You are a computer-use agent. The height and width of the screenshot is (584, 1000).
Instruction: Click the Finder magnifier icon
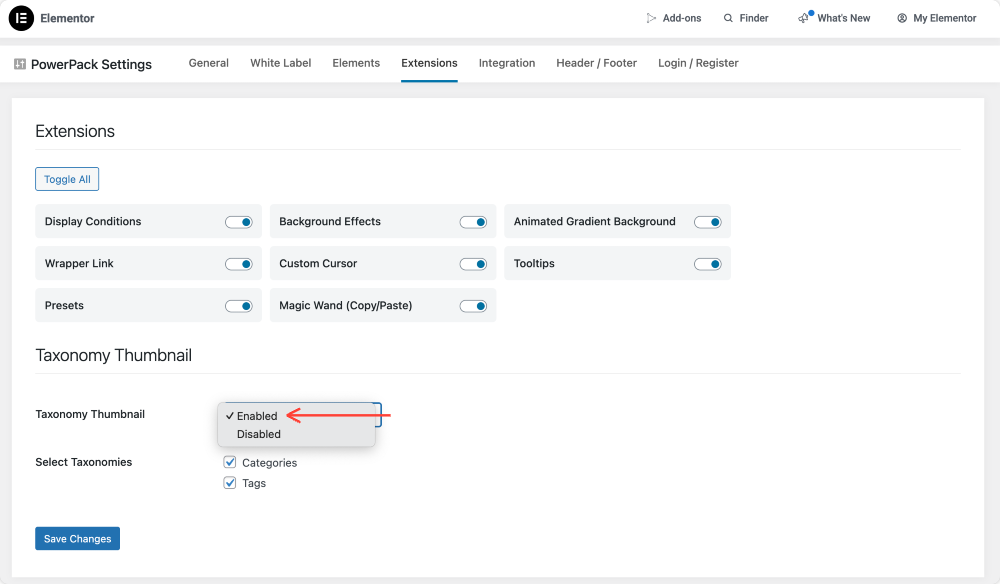(728, 18)
